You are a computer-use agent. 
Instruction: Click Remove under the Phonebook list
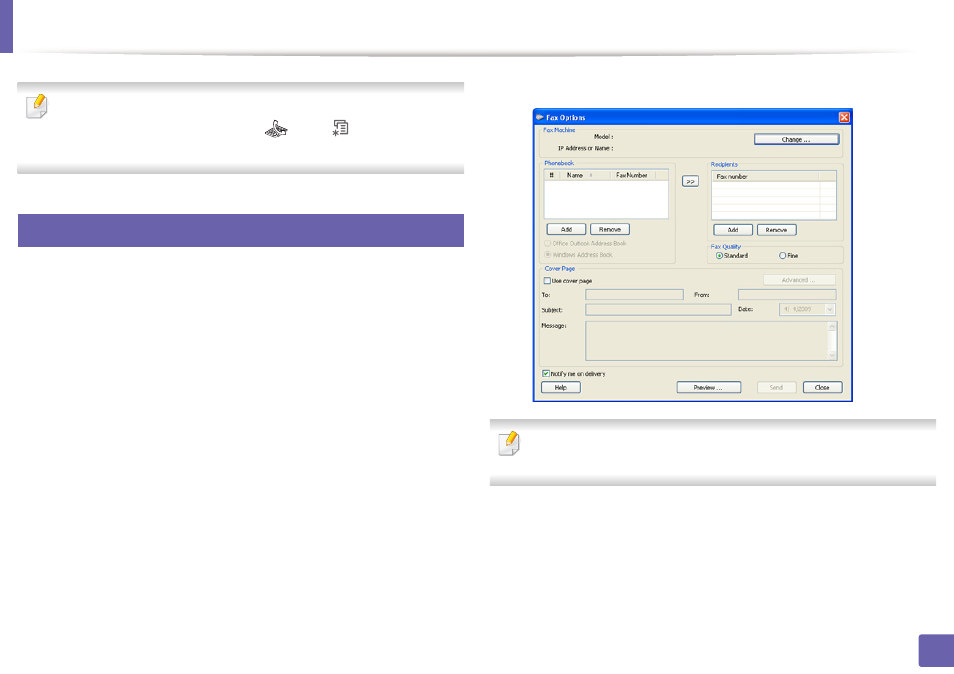(610, 229)
